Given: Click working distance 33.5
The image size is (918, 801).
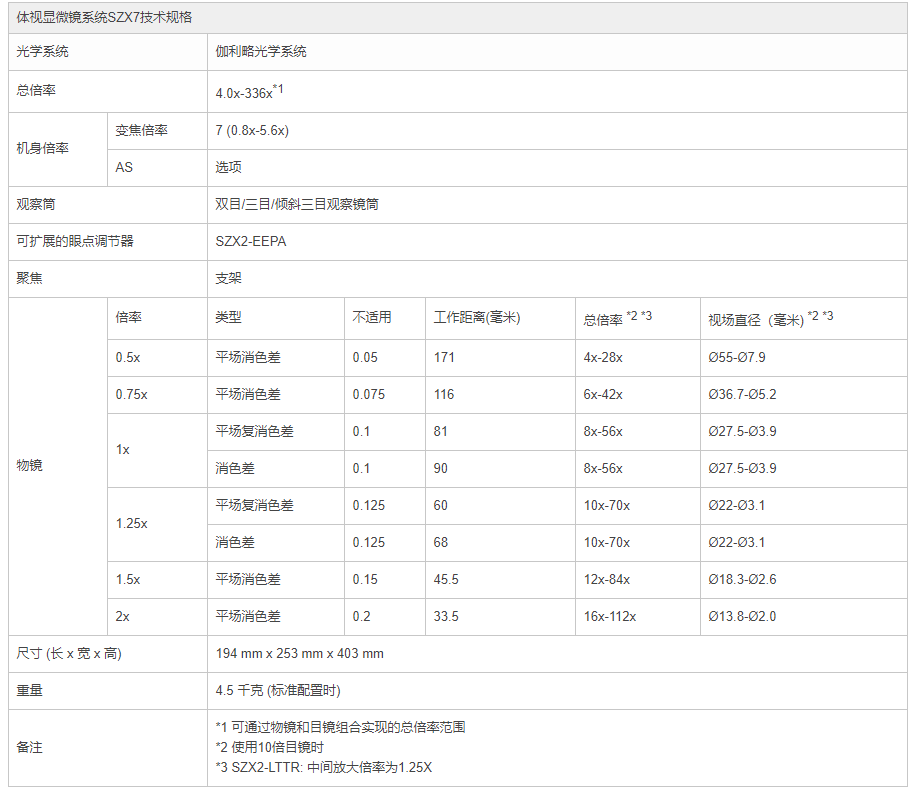Looking at the screenshot, I should coord(446,617).
